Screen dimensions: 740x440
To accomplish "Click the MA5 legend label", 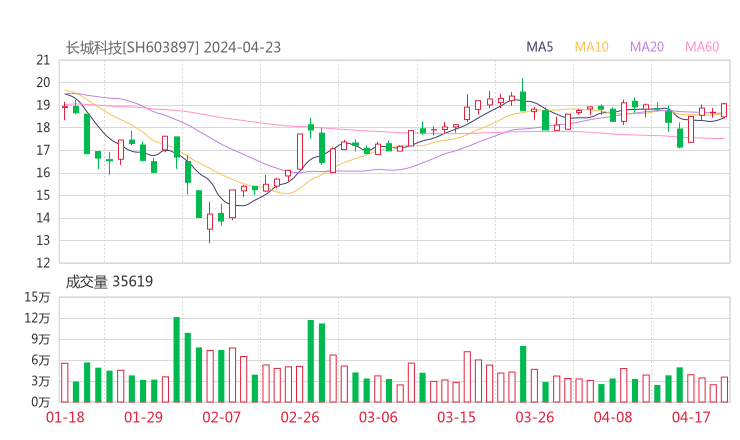I will [539, 47].
